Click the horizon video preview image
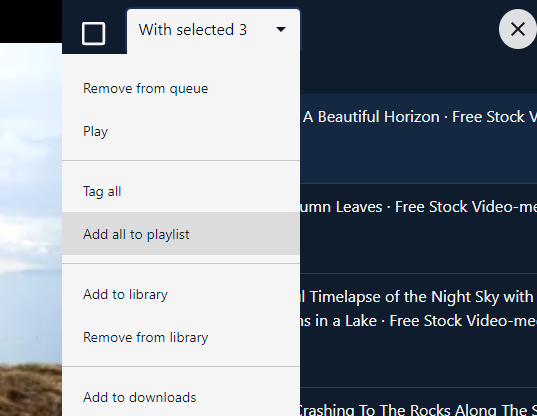Screen dimensions: 537x416 coord(31,229)
